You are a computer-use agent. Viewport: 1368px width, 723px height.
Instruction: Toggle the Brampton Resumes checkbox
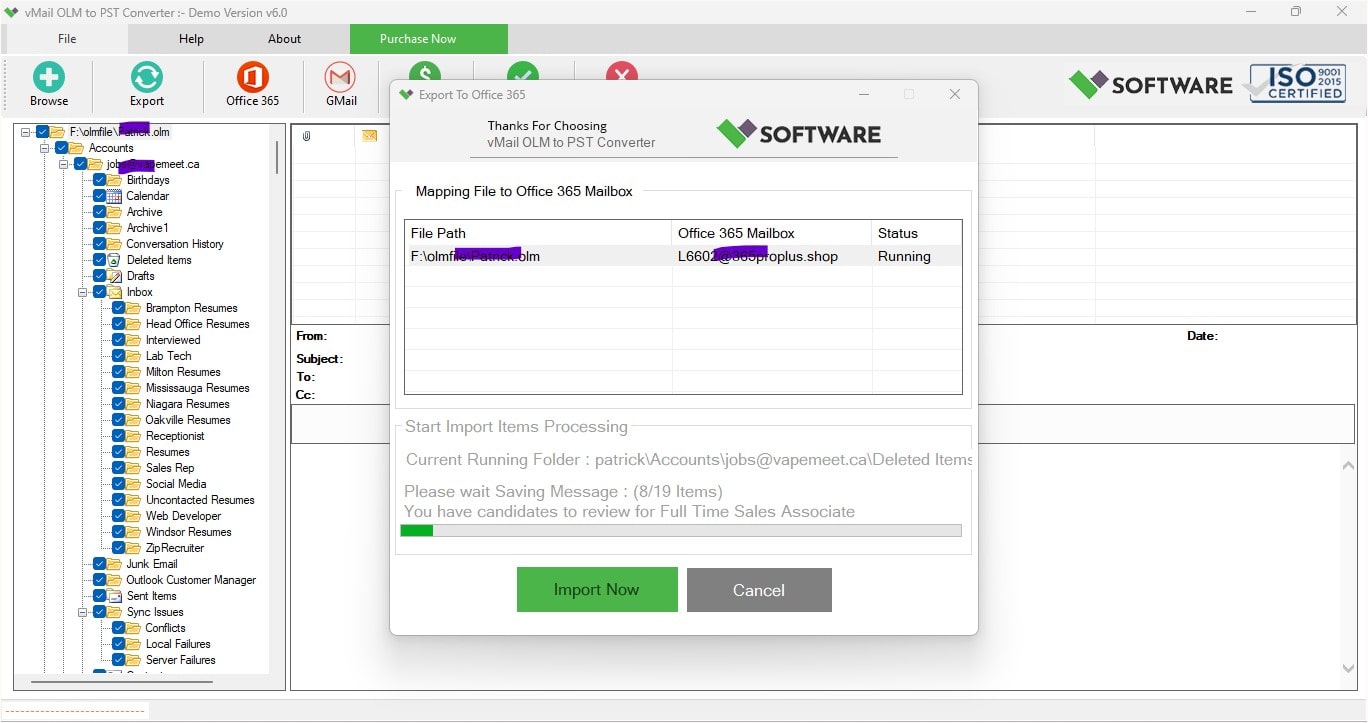[x=118, y=308]
